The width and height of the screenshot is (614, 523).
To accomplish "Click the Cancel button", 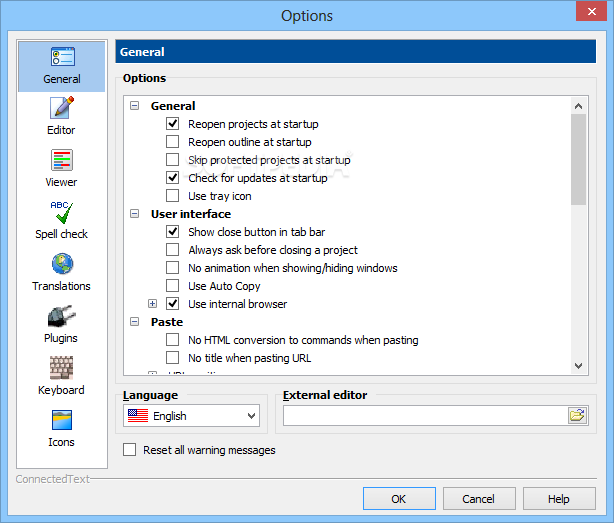I will point(478,499).
